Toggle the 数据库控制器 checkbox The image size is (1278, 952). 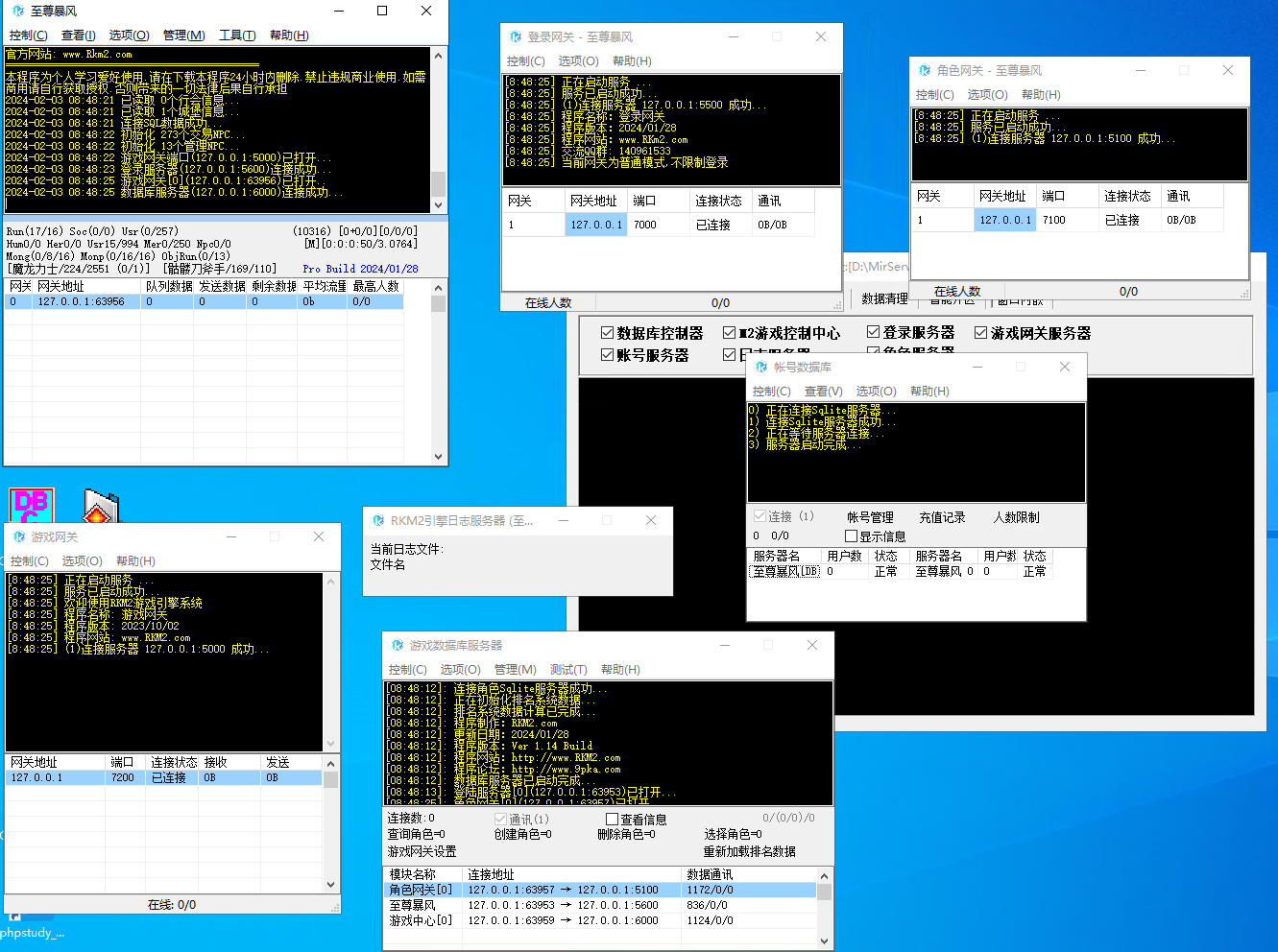[x=607, y=333]
